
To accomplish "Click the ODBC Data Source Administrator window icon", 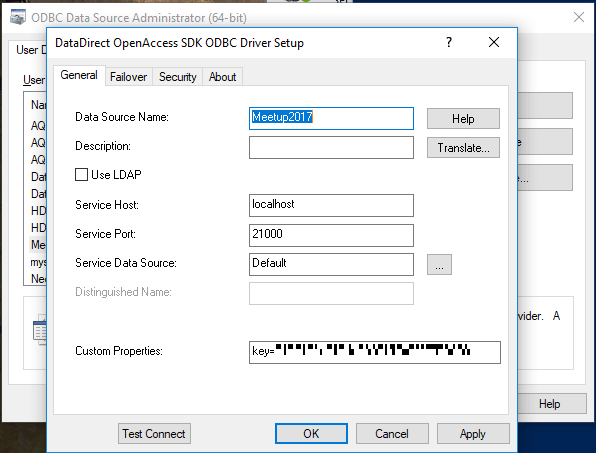I will (x=17, y=17).
